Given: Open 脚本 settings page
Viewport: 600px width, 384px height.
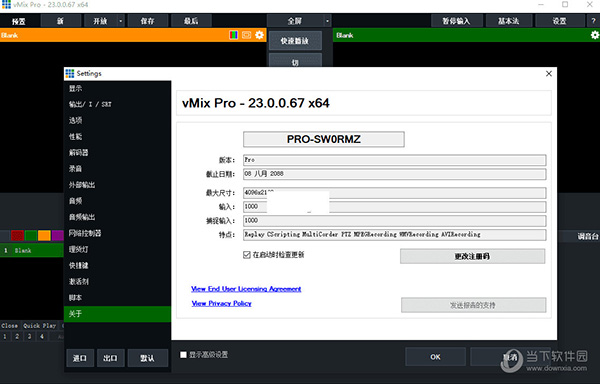Looking at the screenshot, I should tap(117, 298).
